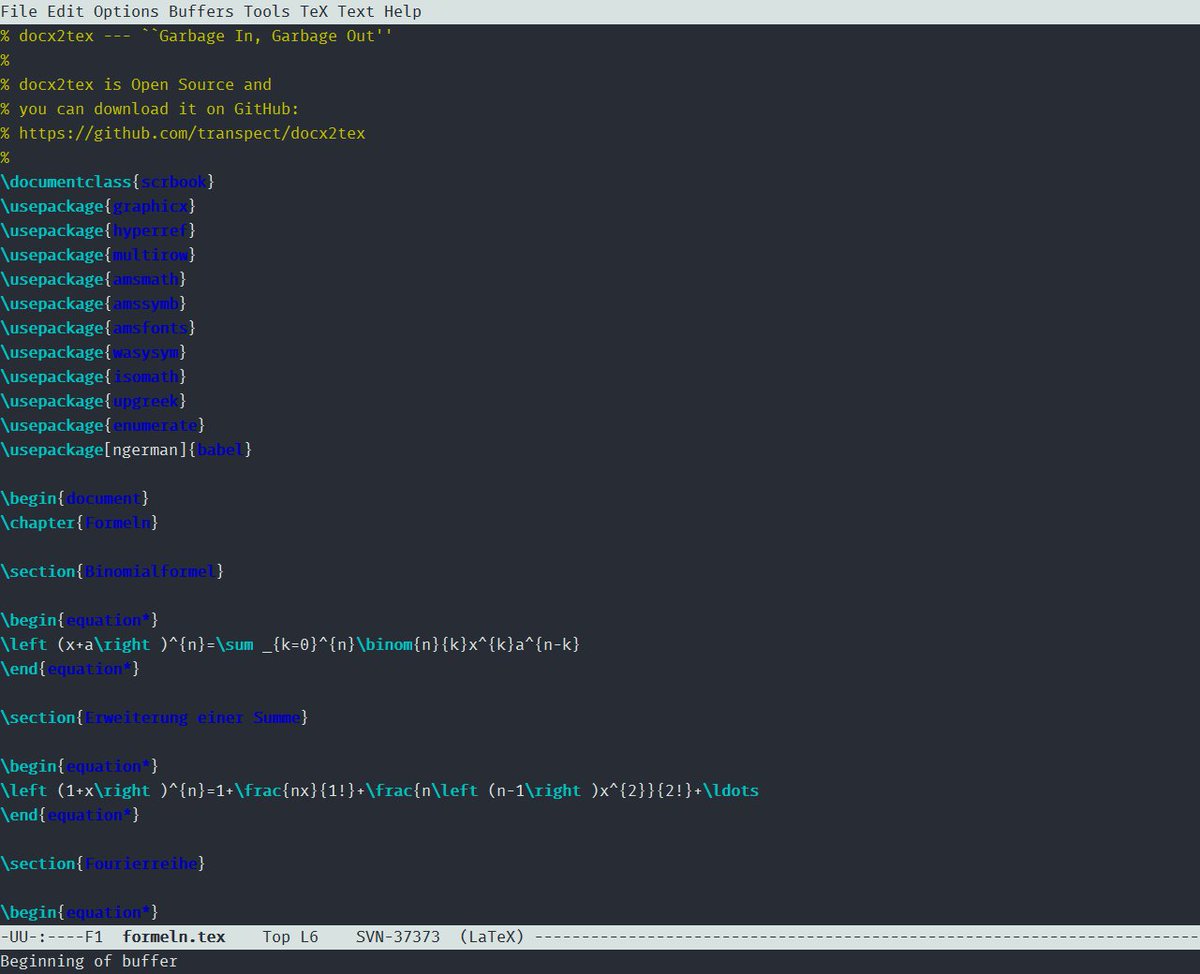The width and height of the screenshot is (1200, 974).
Task: Open the Text menu
Action: pyautogui.click(x=355, y=11)
